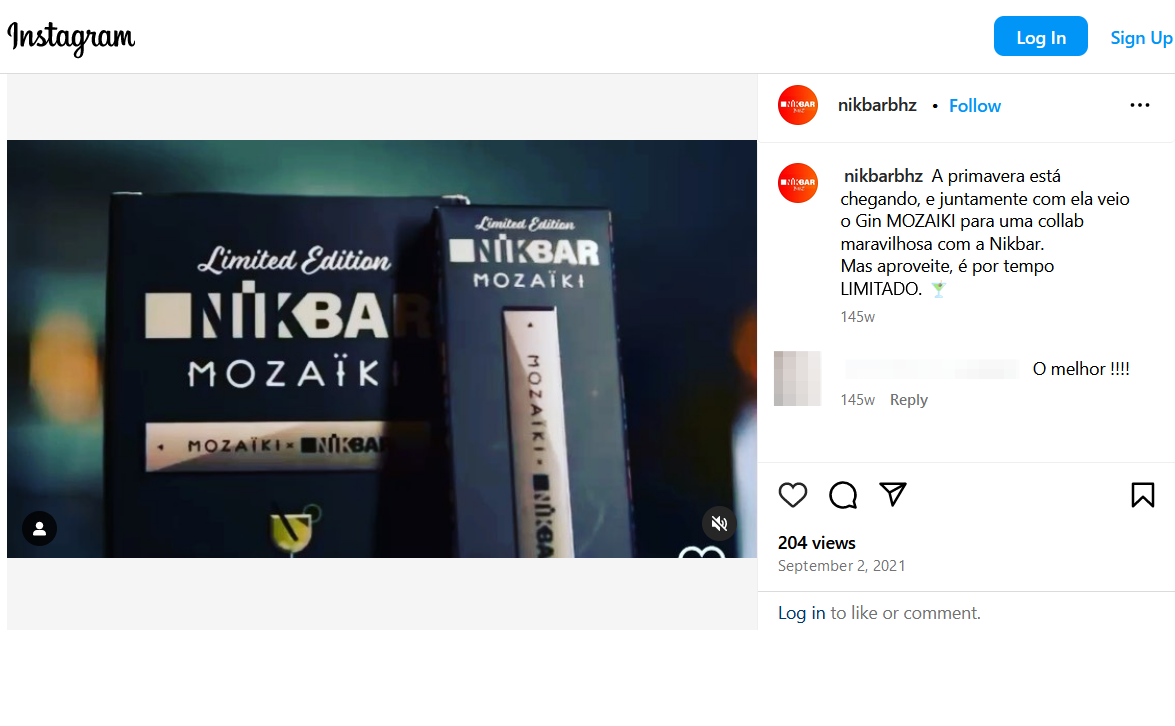Viewport: 1175px width, 726px height.
Task: Click 'Log in' to like or comment
Action: [801, 613]
